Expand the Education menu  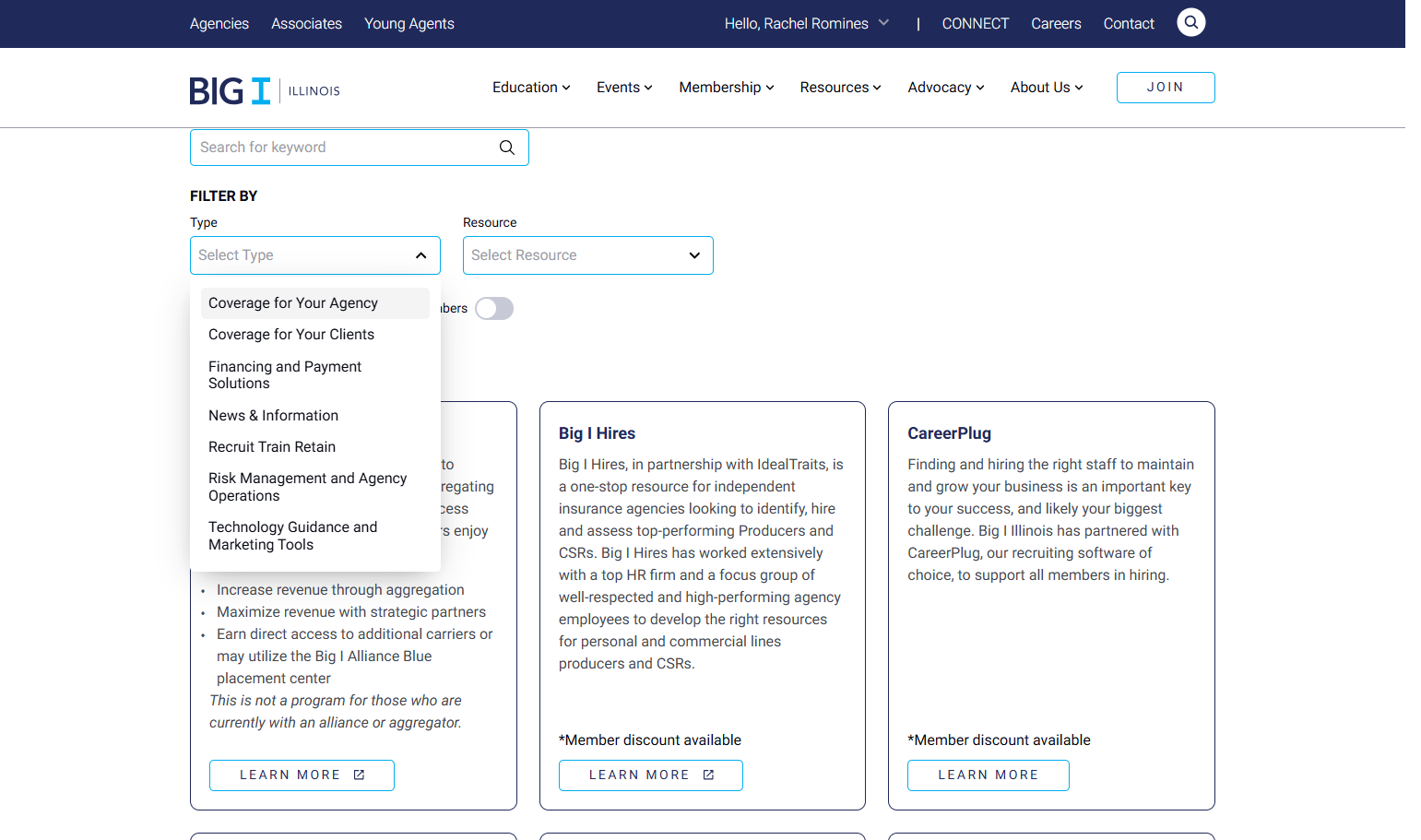(x=531, y=88)
